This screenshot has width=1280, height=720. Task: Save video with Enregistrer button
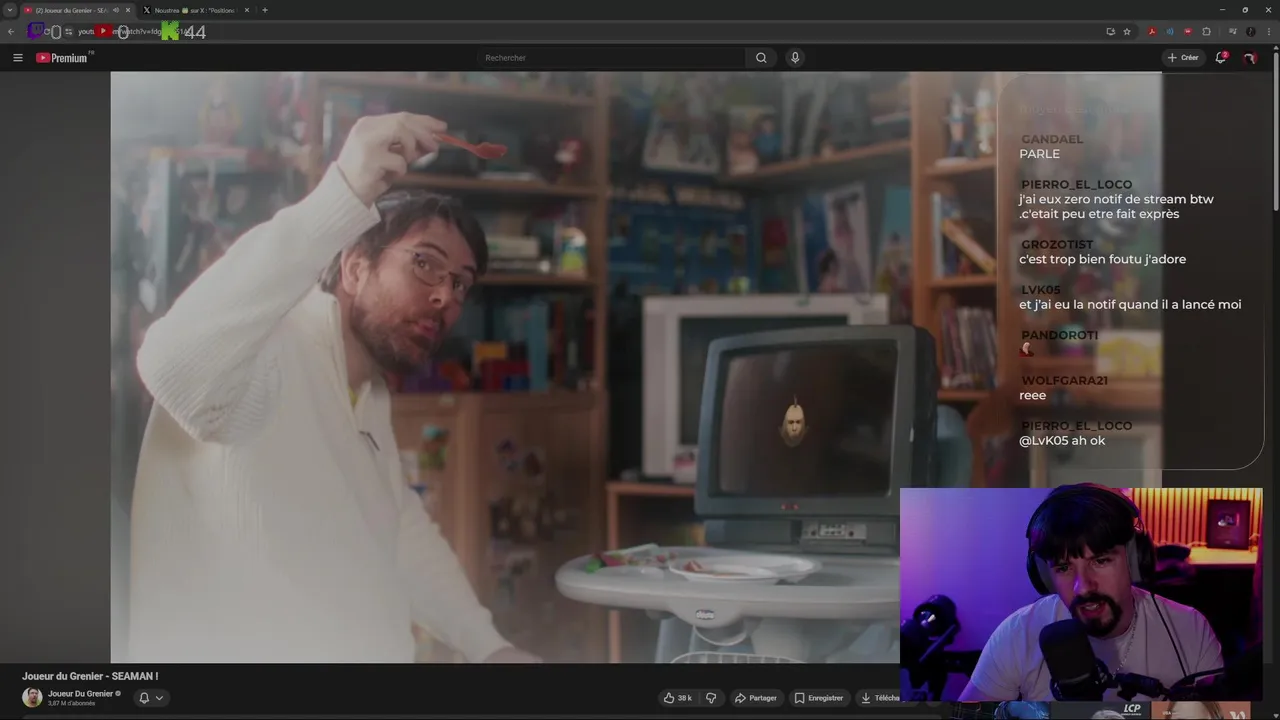pos(819,698)
